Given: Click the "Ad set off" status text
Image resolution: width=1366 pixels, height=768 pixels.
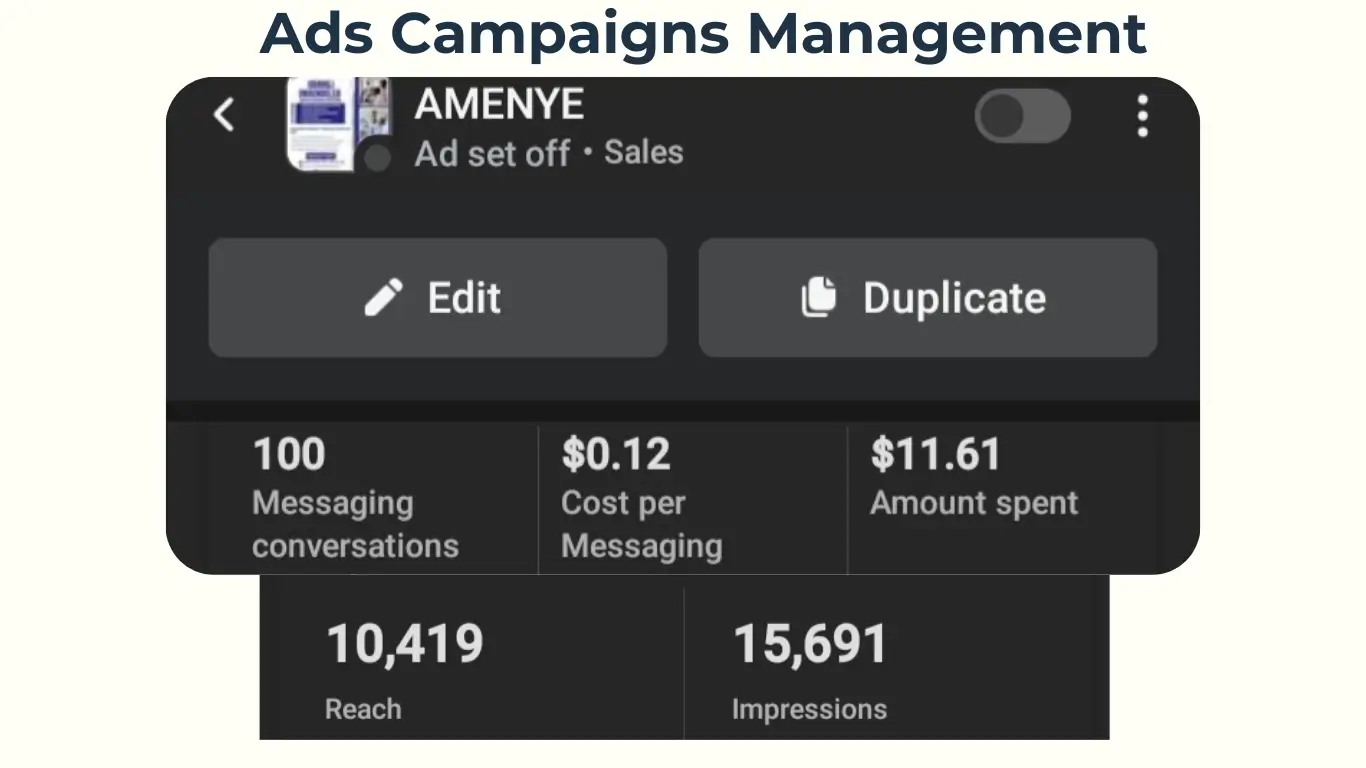Looking at the screenshot, I should coord(492,154).
